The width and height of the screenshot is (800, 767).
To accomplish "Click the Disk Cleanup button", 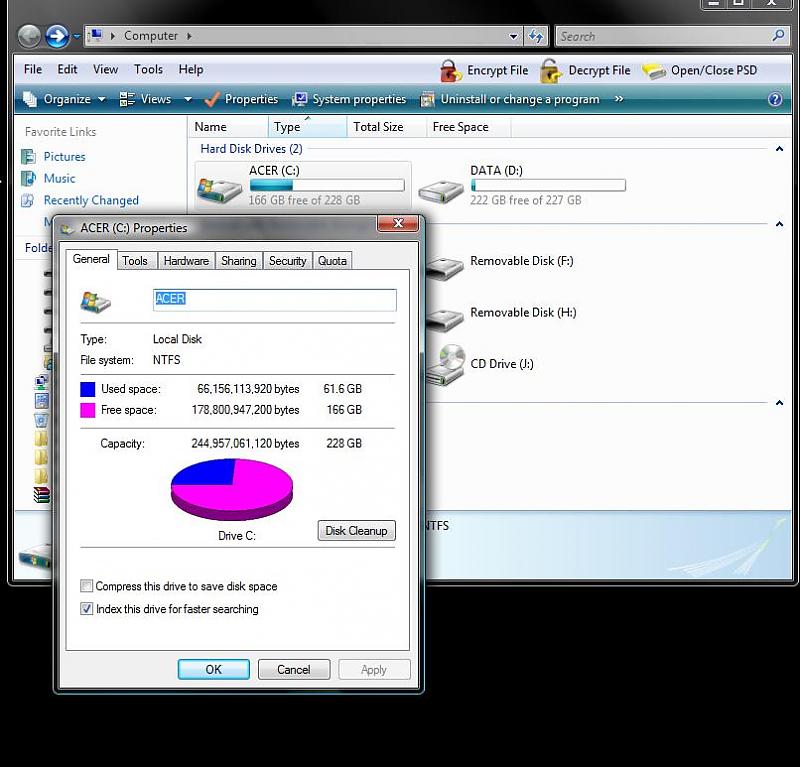I will tap(357, 531).
